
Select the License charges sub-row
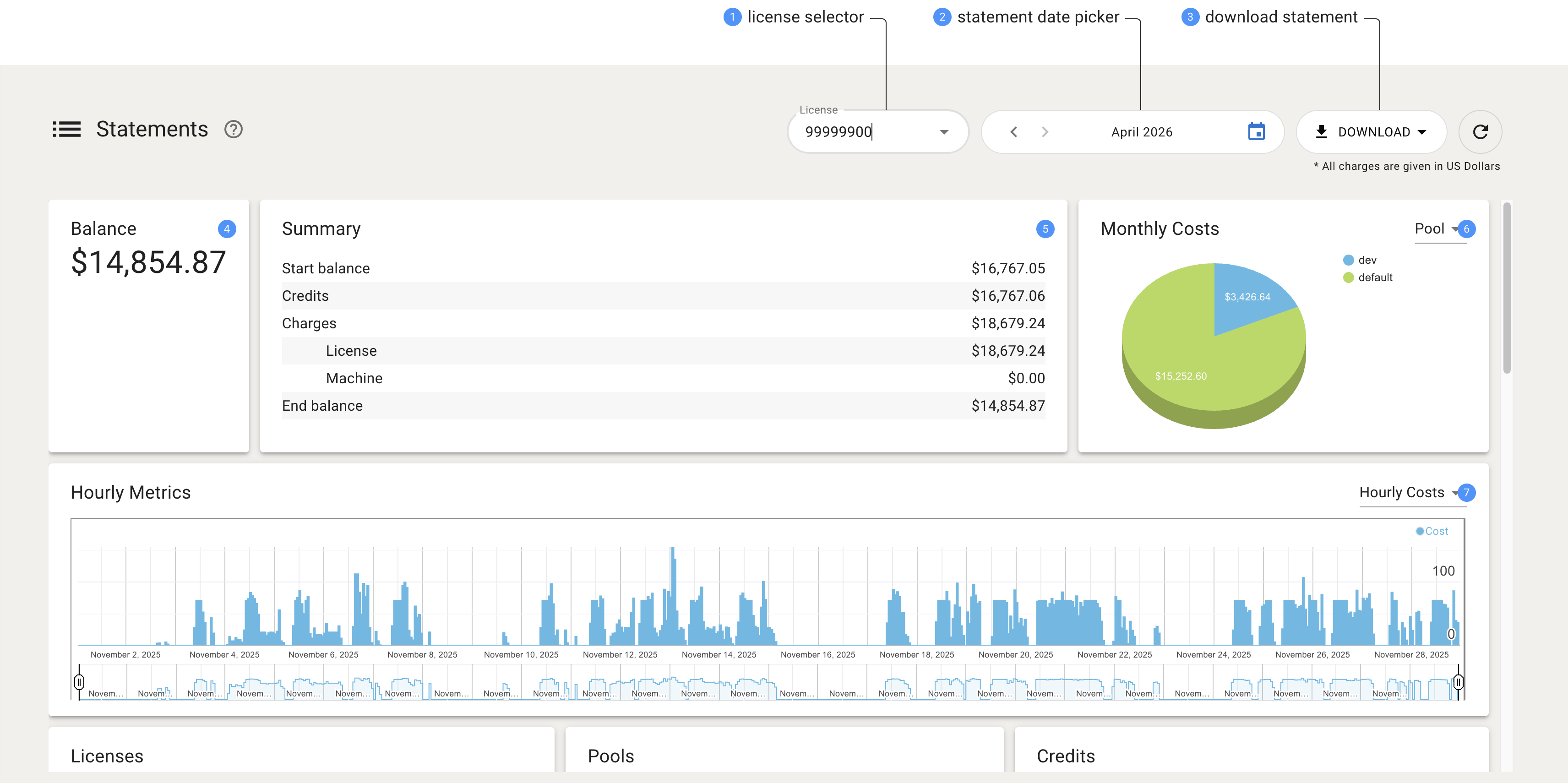click(663, 351)
